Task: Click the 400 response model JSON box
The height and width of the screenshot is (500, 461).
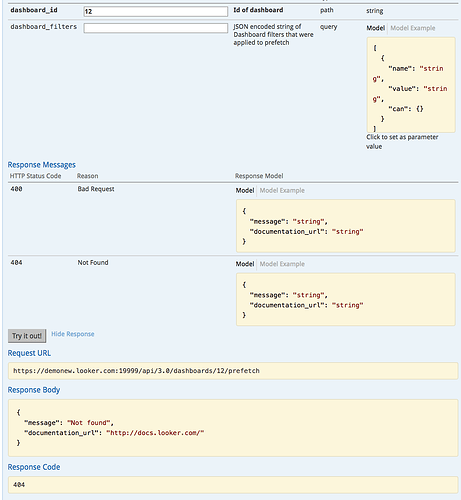Action: [x=346, y=226]
